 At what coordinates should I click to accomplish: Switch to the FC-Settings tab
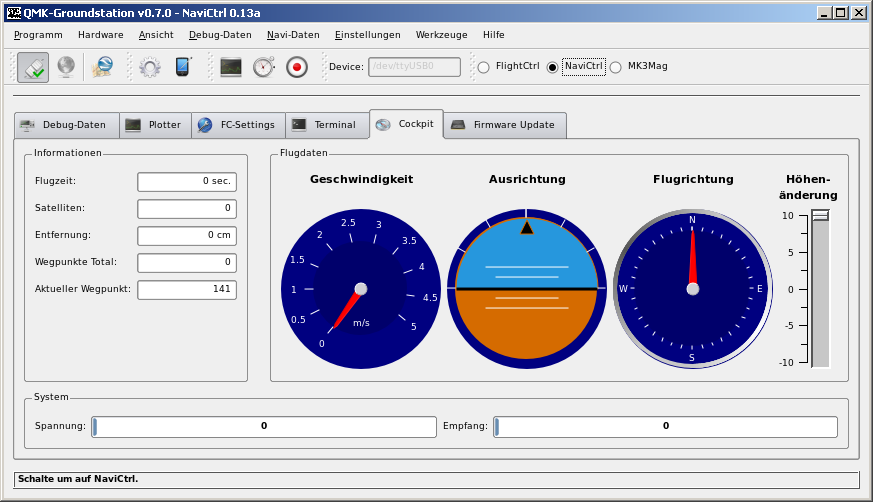[x=237, y=125]
